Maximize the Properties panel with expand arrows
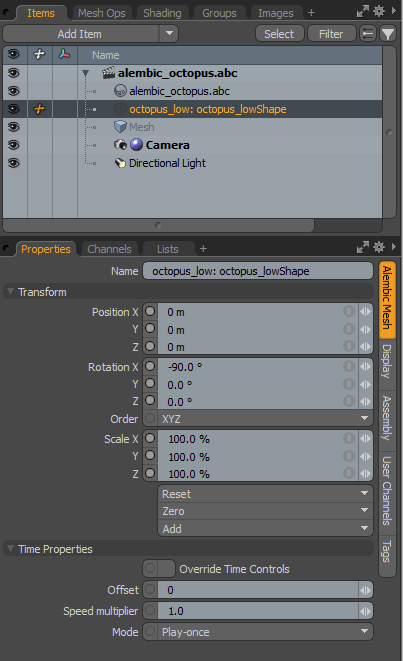This screenshot has width=403, height=661. click(x=363, y=247)
